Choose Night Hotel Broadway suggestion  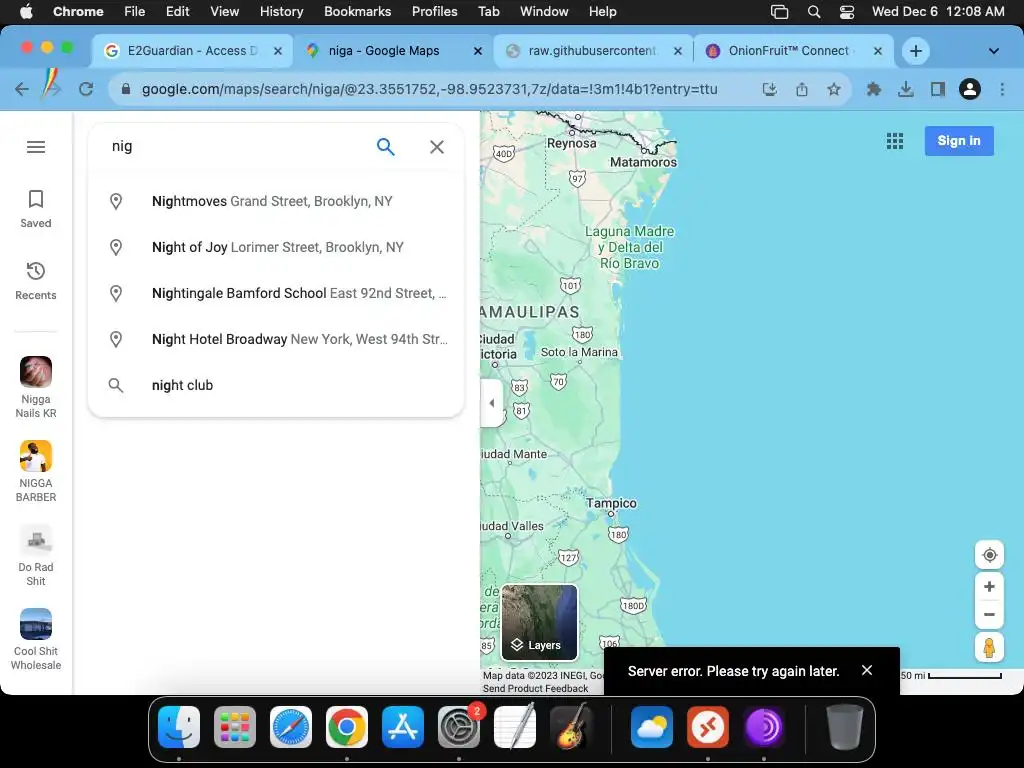276,340
